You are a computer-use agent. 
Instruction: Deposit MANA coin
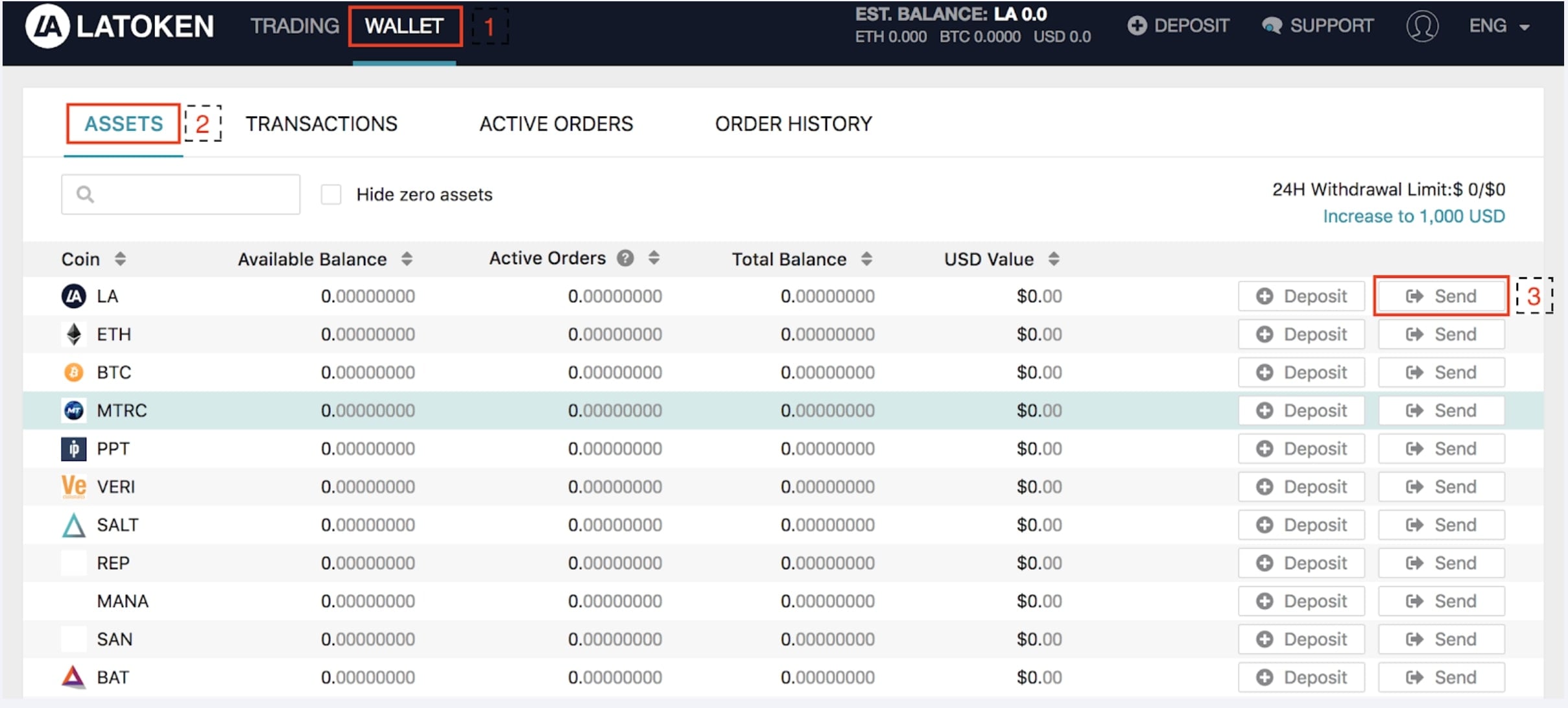1301,601
